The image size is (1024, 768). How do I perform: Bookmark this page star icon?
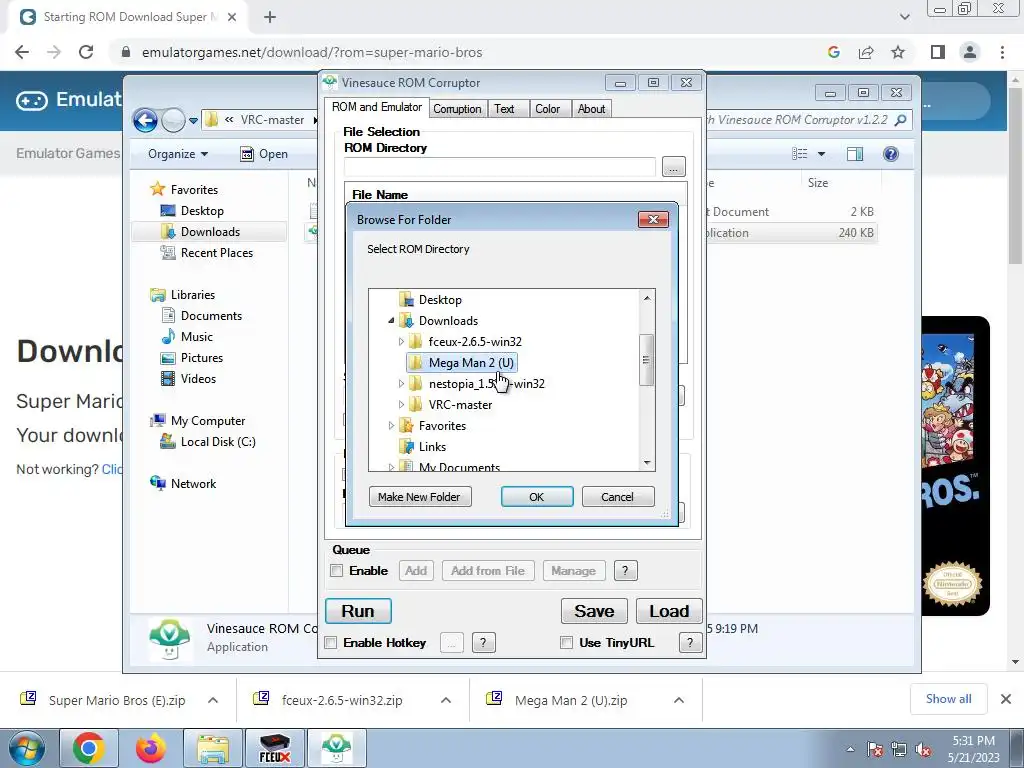click(x=898, y=52)
